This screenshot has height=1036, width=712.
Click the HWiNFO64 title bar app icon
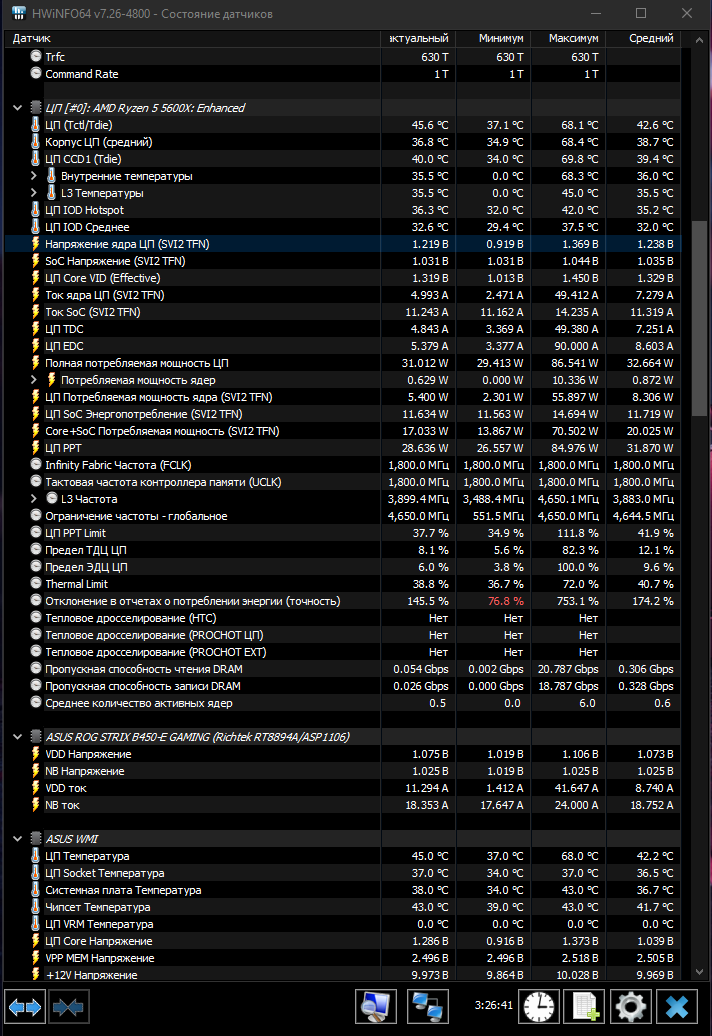point(19,13)
